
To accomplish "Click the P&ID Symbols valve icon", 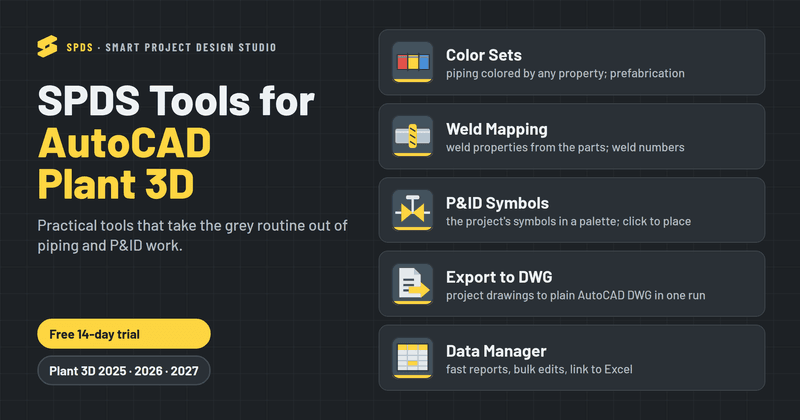I will tap(413, 210).
